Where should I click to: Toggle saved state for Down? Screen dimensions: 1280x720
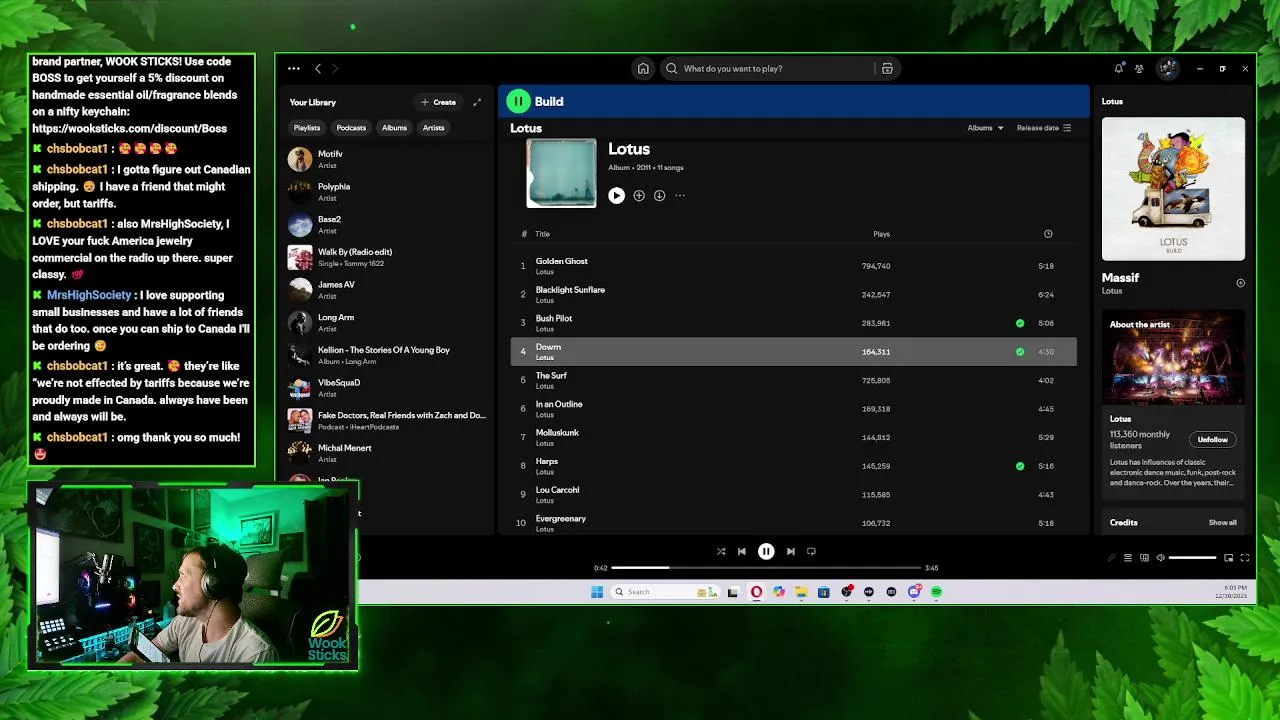click(1020, 352)
